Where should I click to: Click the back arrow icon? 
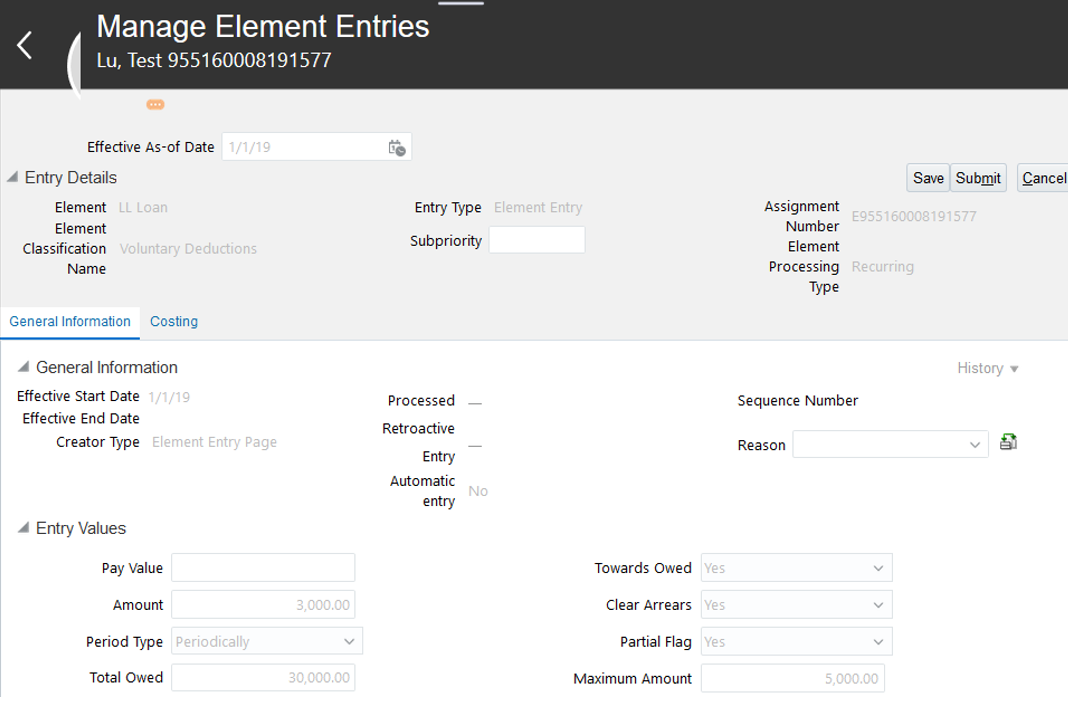coord(25,45)
